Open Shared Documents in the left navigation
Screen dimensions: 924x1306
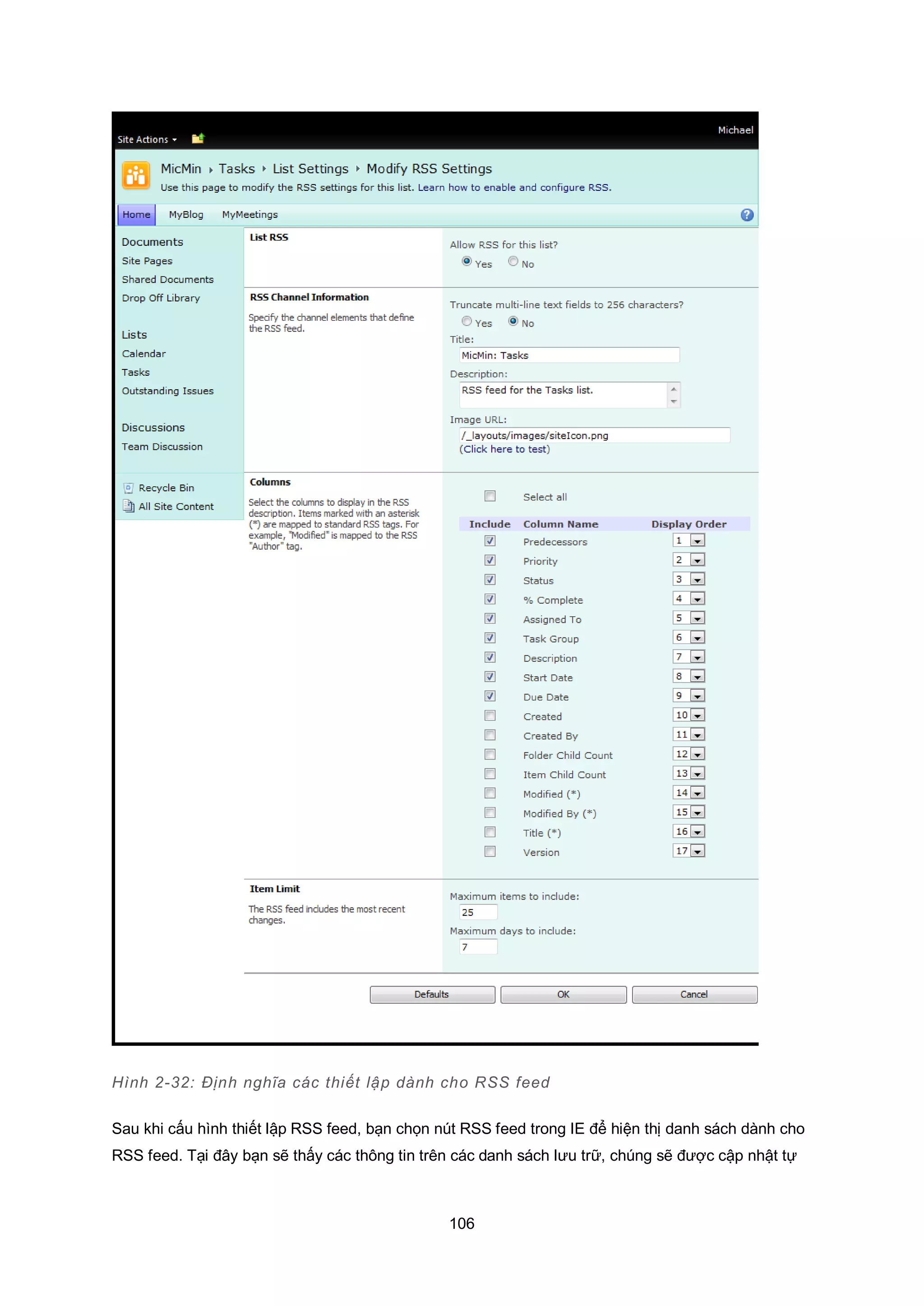coord(168,279)
